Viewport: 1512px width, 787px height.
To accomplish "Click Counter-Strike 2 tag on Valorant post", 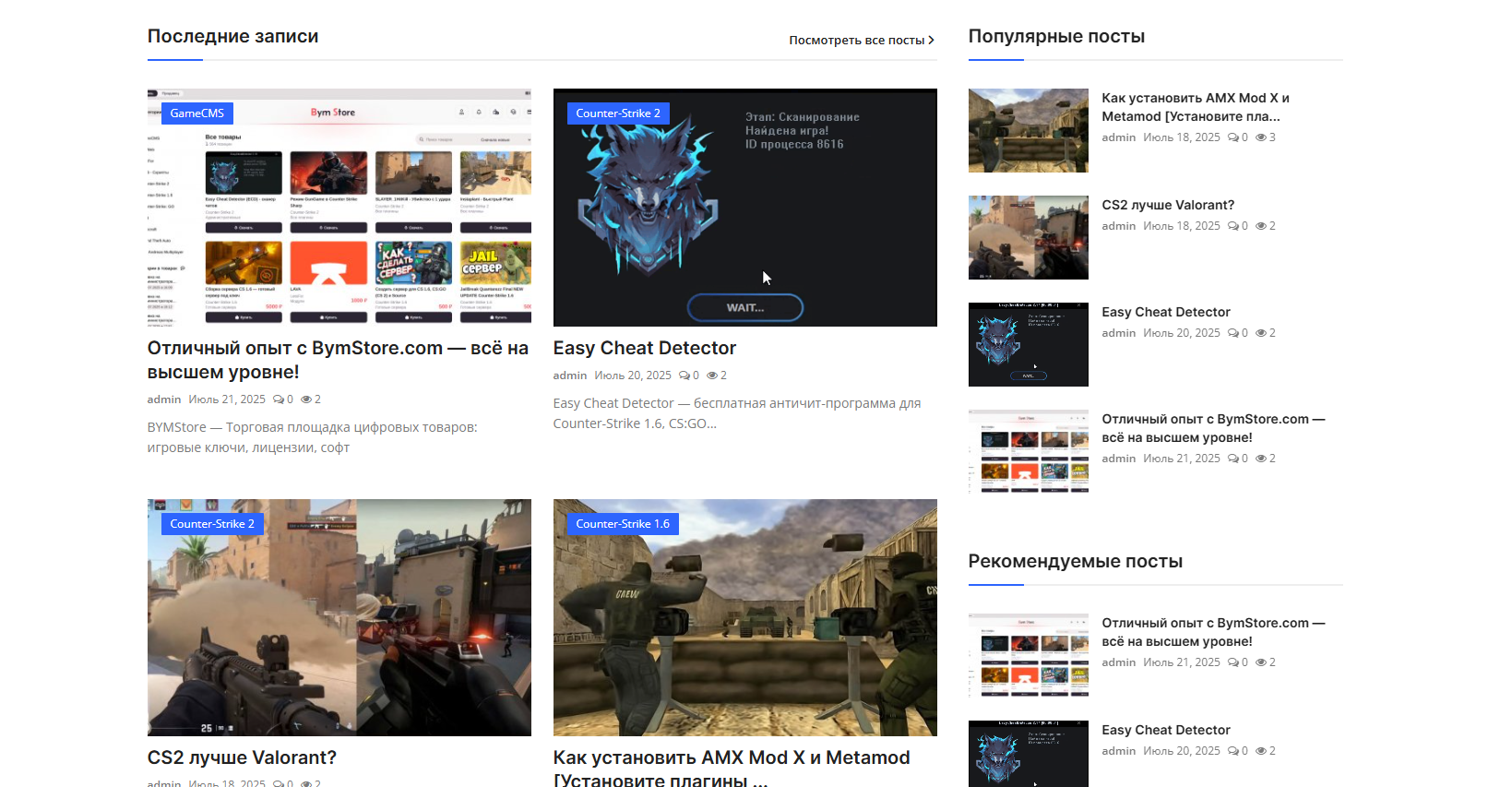I will 211,524.
